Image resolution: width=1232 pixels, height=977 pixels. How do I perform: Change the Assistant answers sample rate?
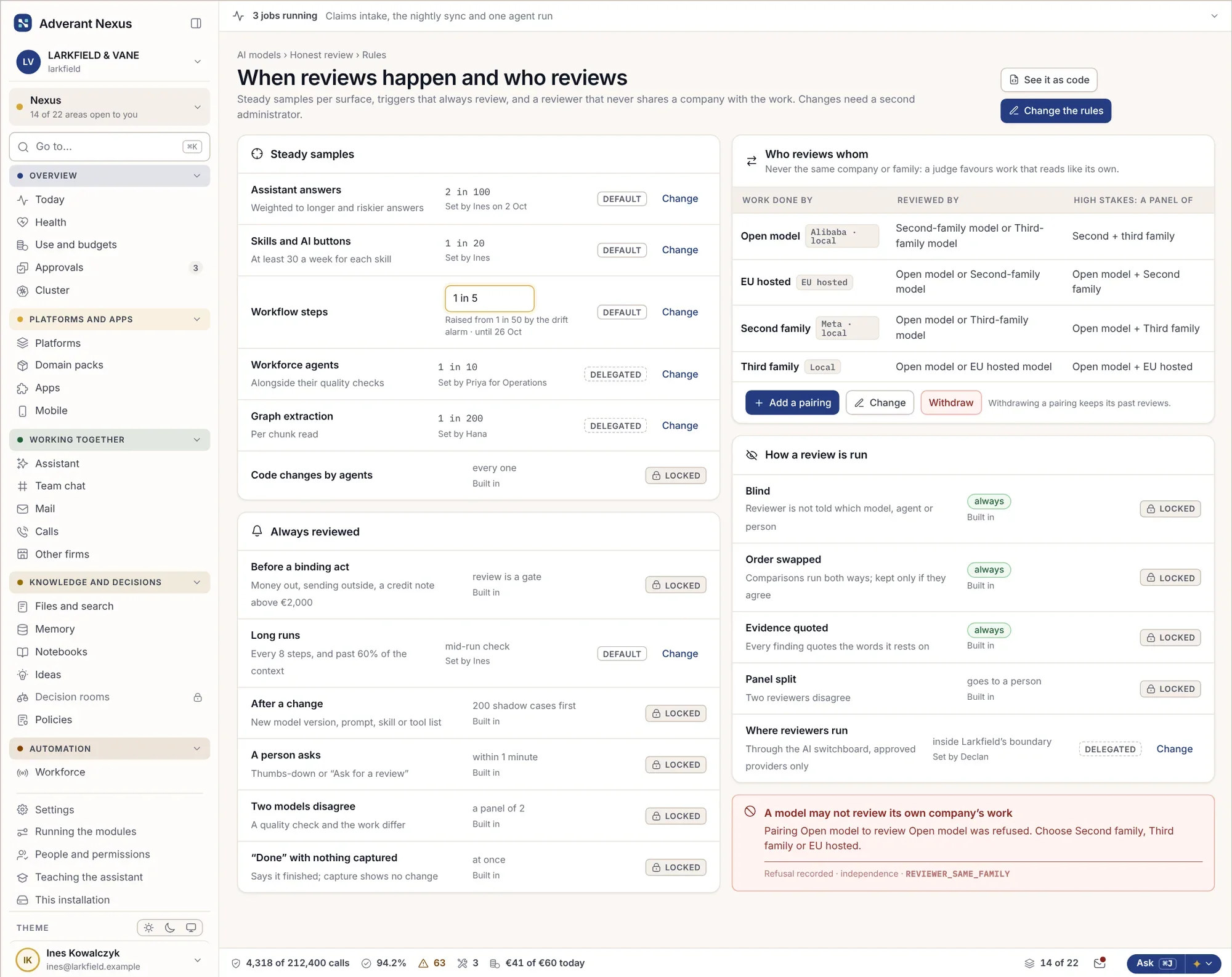click(x=679, y=199)
